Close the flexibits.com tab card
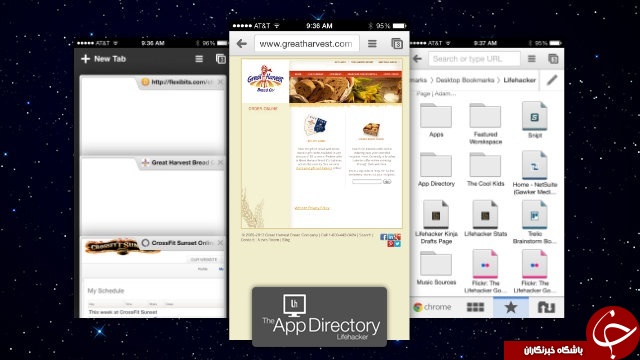Image resolution: width=640 pixels, height=360 pixels. [220, 82]
